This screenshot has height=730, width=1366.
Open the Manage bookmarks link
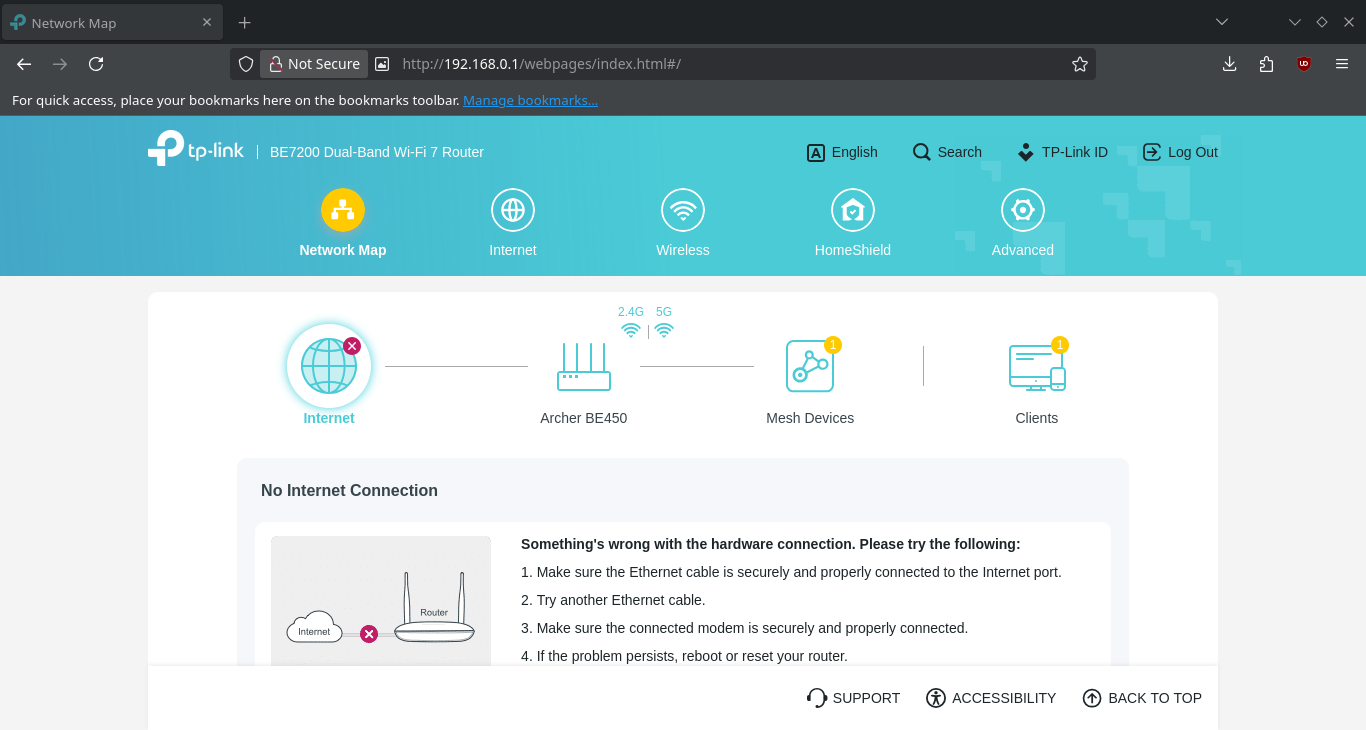(531, 100)
